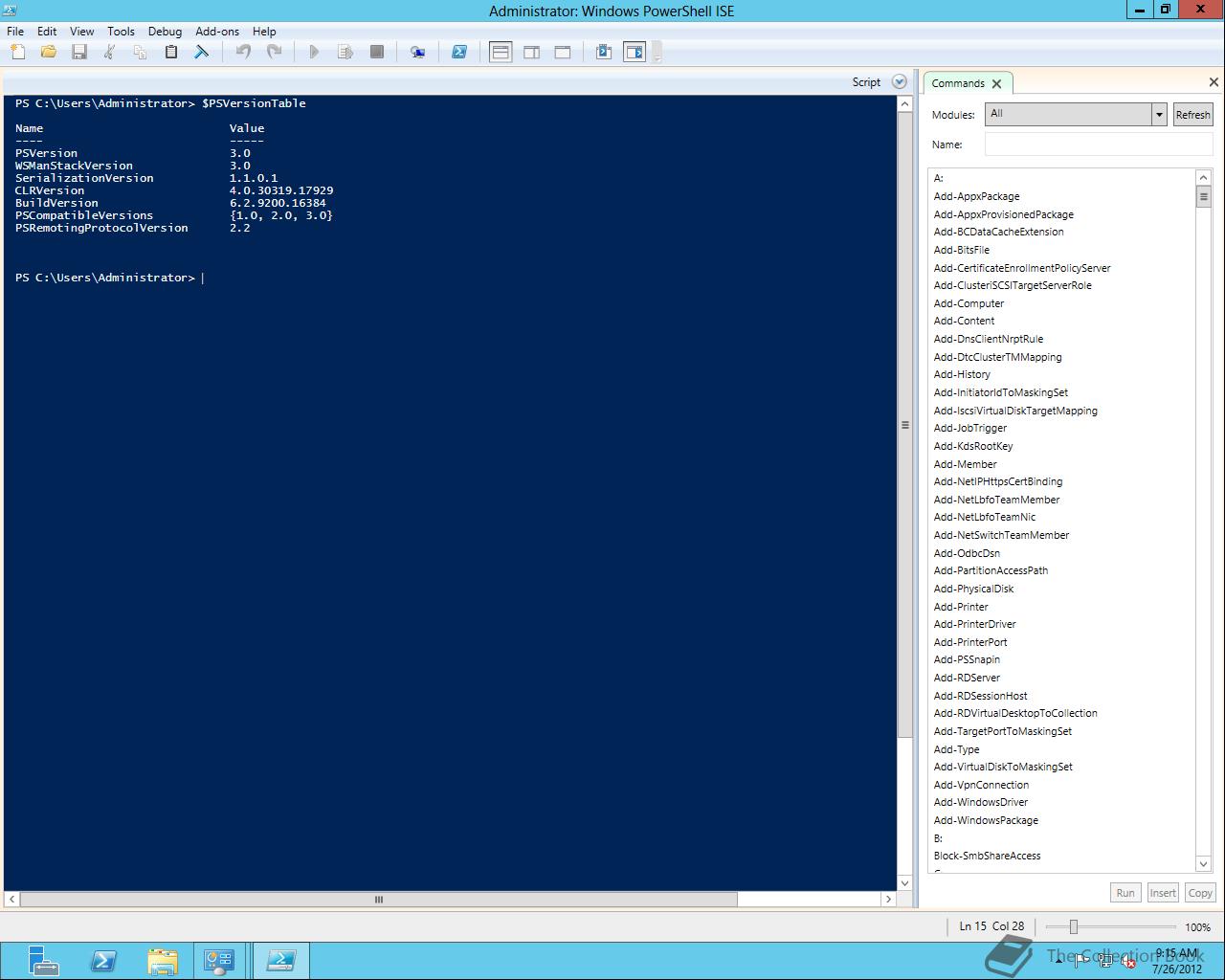Click the command Name search field

[1098, 145]
